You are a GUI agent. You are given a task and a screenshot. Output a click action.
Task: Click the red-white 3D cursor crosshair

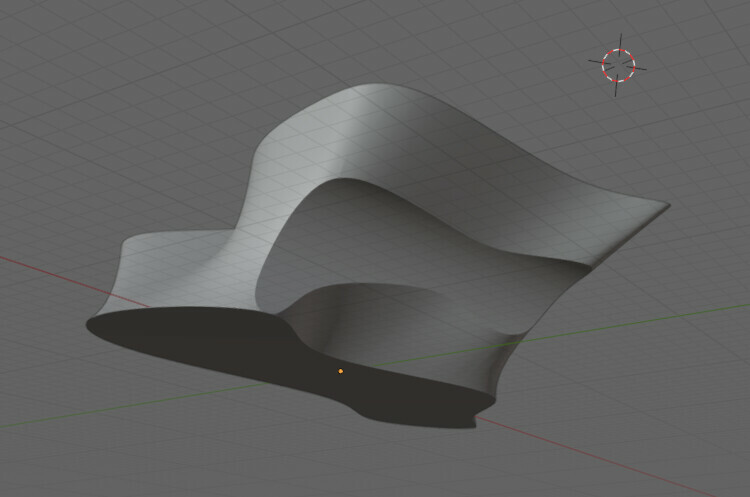(x=618, y=65)
